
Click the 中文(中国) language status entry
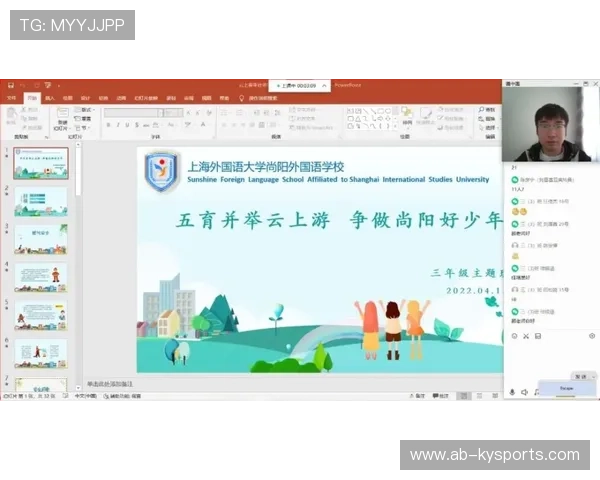(86, 396)
